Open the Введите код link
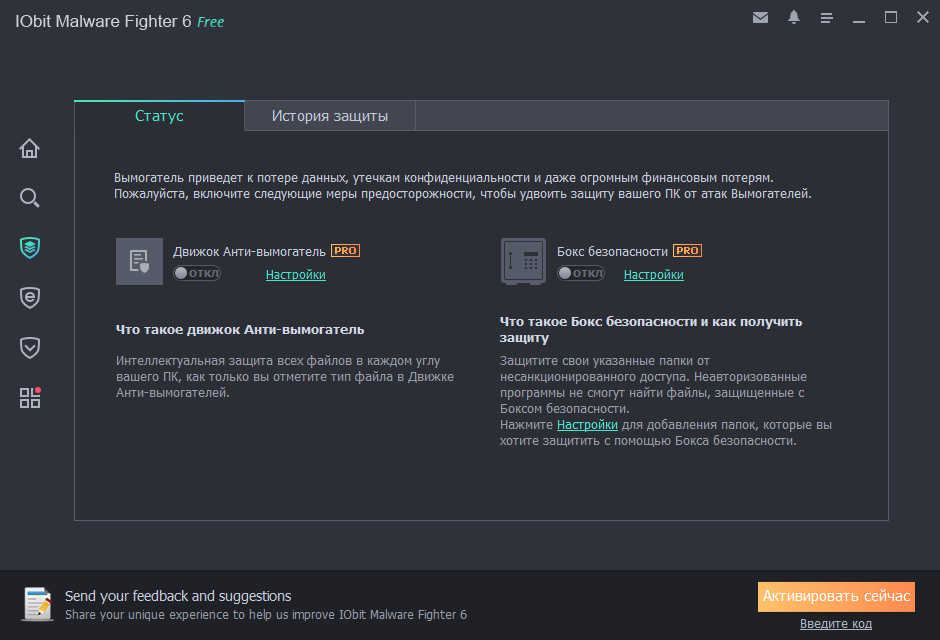This screenshot has height=640, width=940. [x=836, y=623]
